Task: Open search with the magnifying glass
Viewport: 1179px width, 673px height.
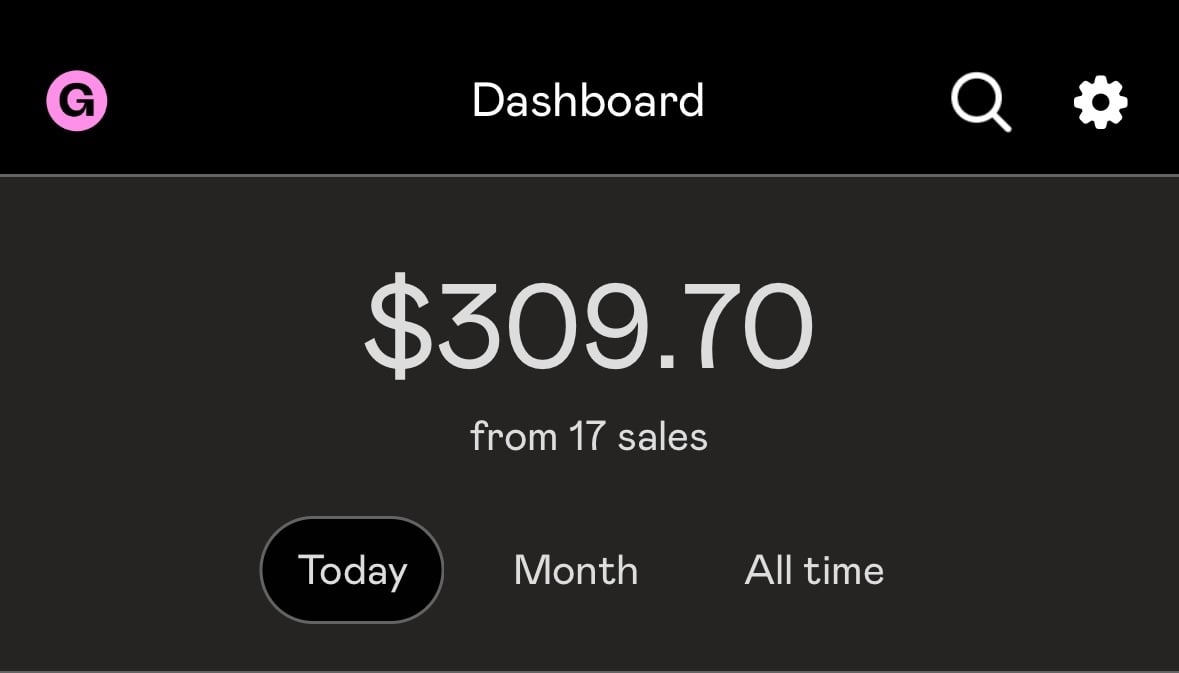Action: [980, 102]
